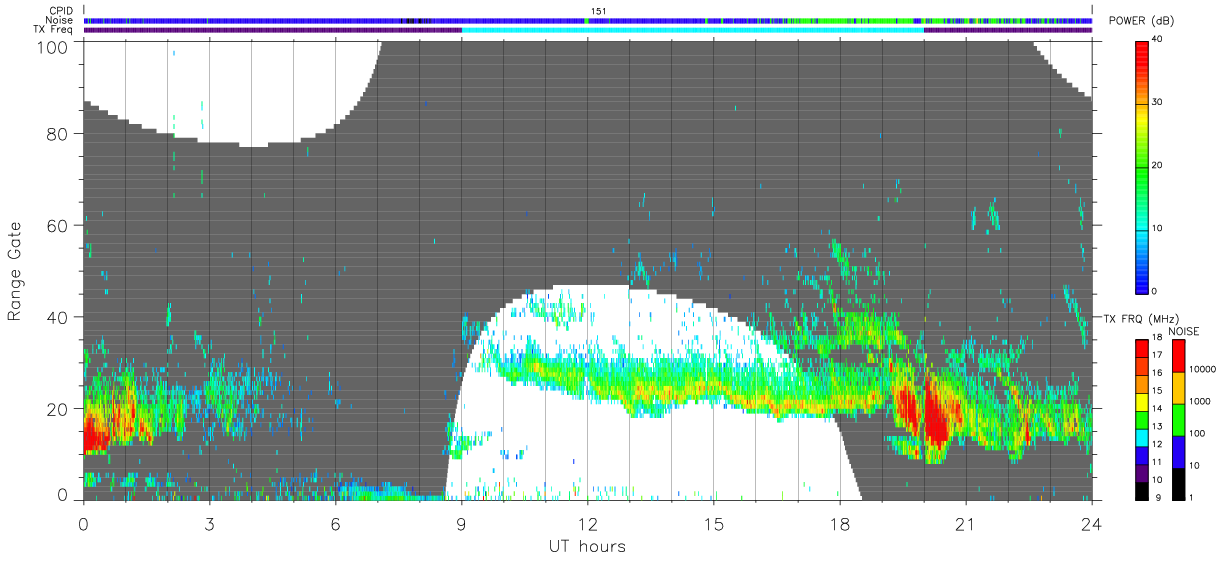Click the Range Gate axis title

pyautogui.click(x=15, y=271)
